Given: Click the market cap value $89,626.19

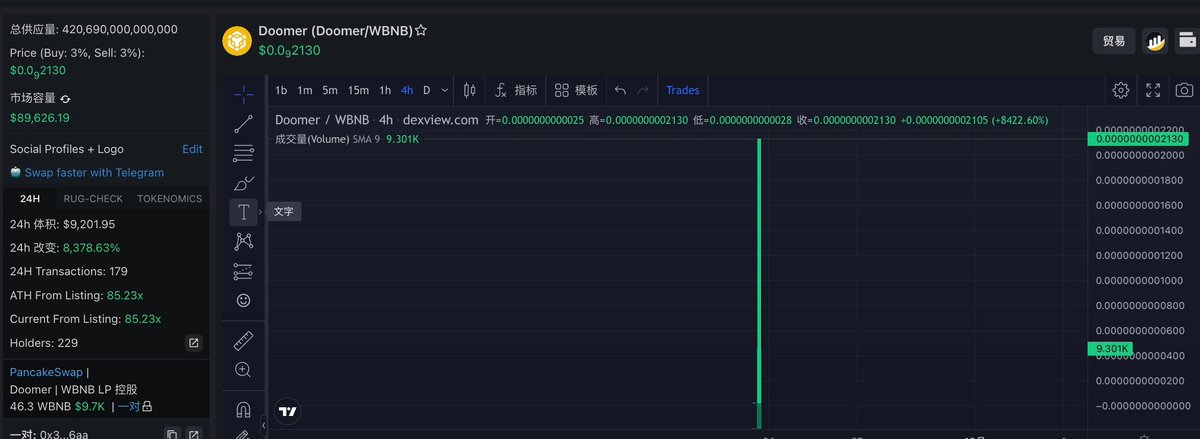Looking at the screenshot, I should click(x=40, y=118).
